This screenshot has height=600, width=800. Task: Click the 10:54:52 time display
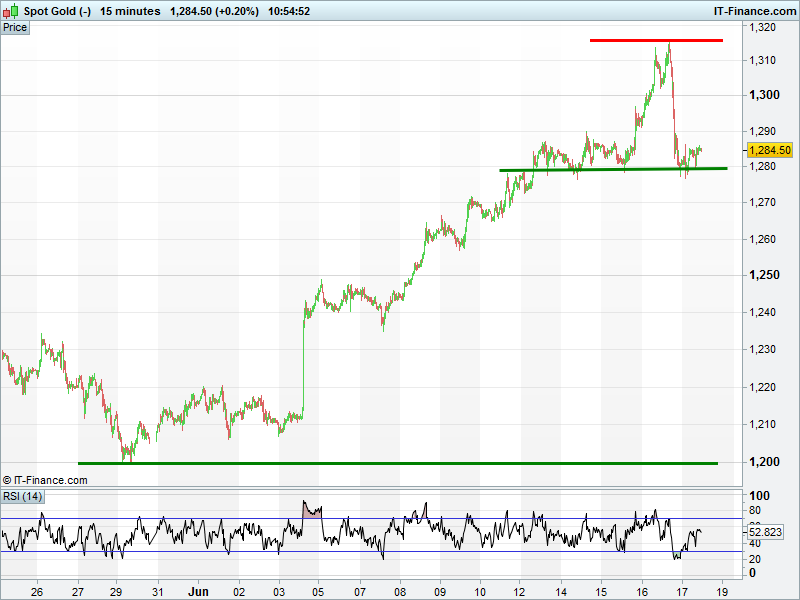pyautogui.click(x=289, y=11)
